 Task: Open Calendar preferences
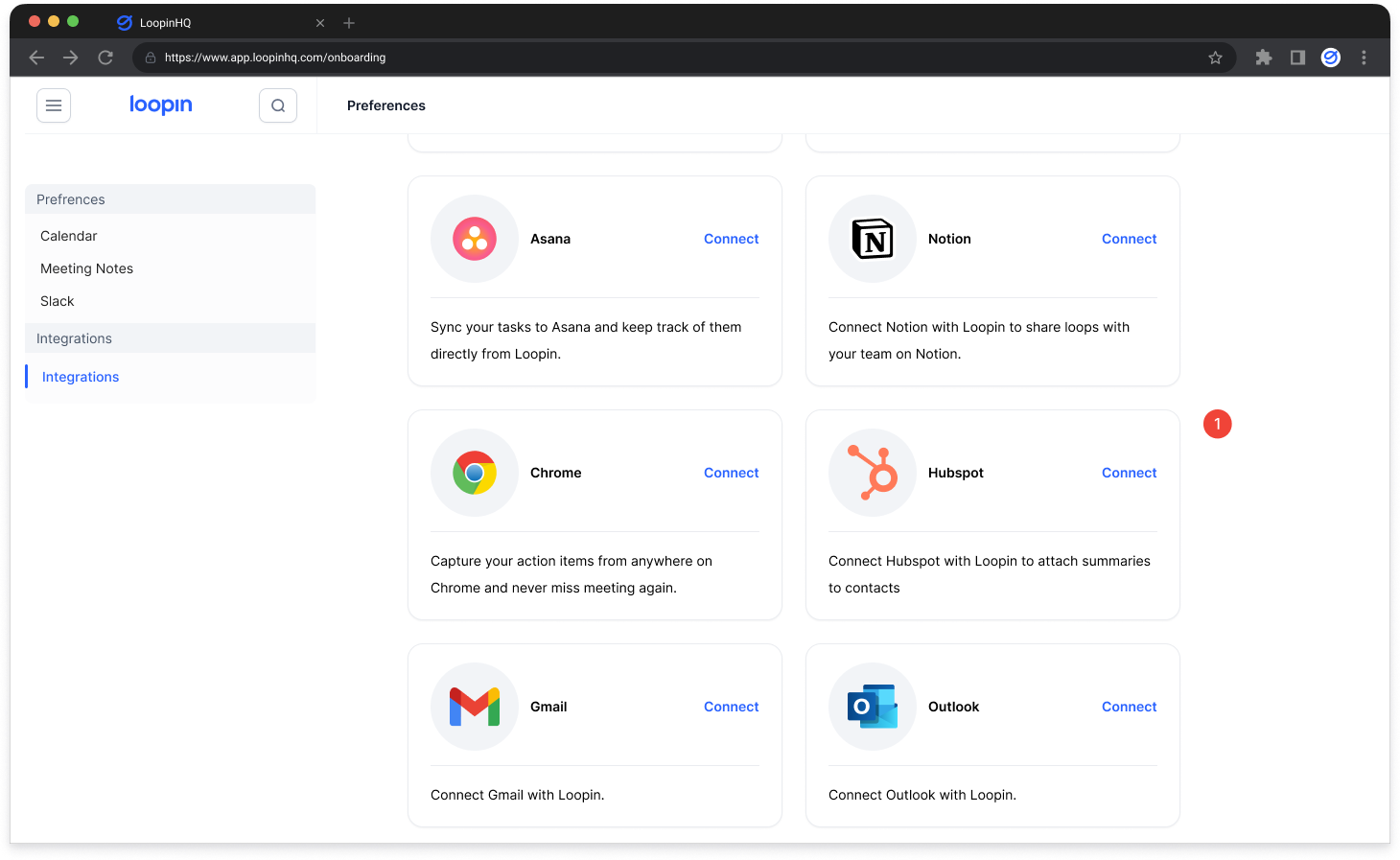(69, 236)
